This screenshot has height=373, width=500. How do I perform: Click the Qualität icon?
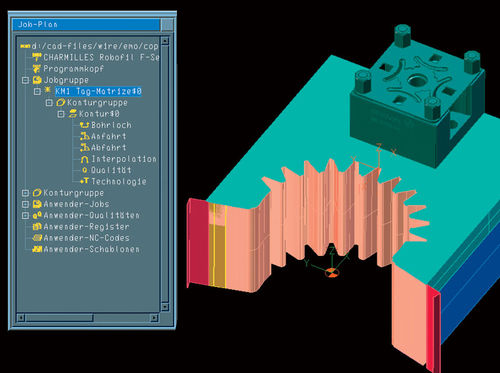(85, 170)
